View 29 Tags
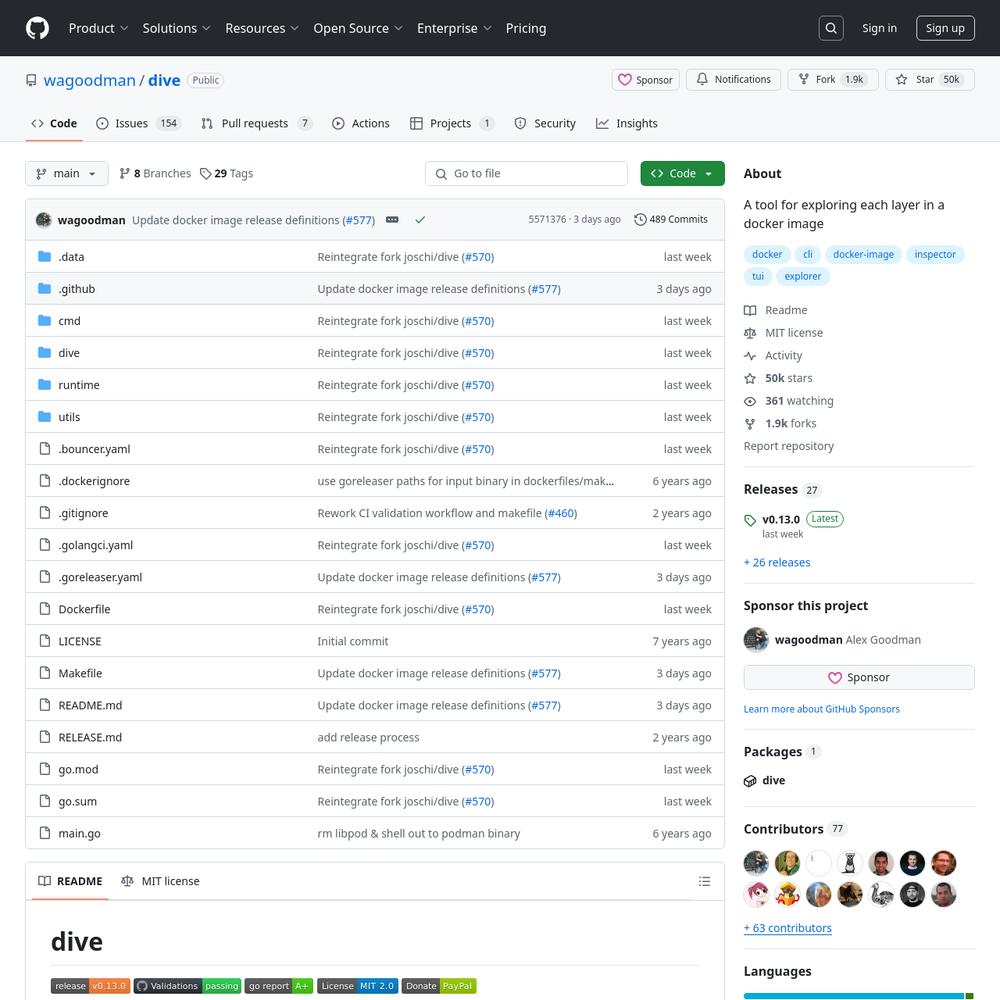Screen dimensions: 1000x1000 tap(226, 173)
